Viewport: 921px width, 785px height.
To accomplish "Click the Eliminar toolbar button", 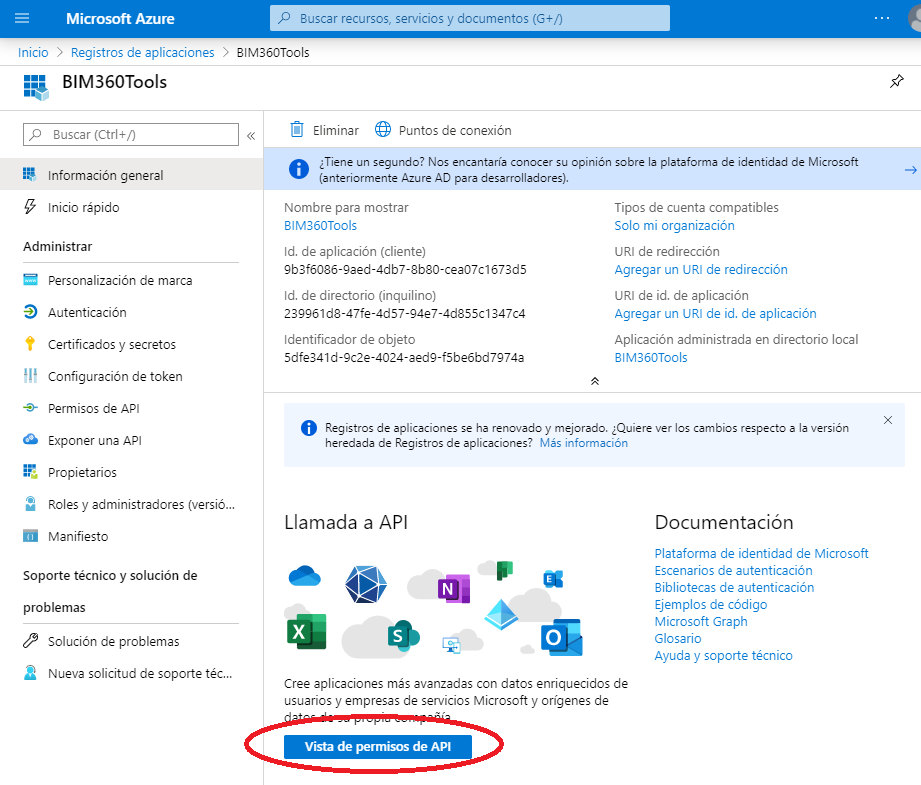I will click(324, 130).
